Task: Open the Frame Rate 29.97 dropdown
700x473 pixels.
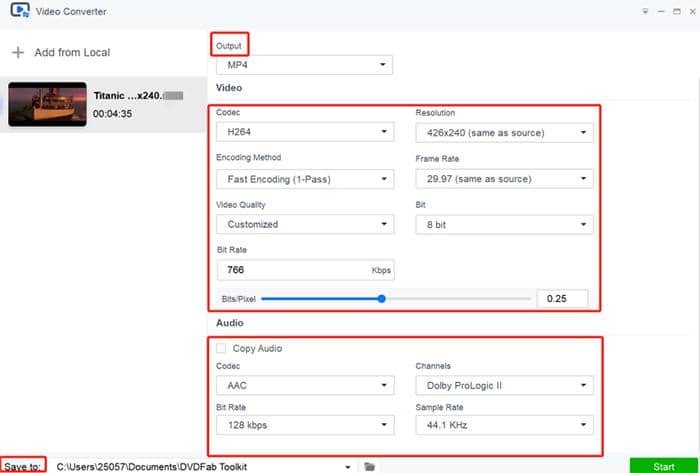Action: [504, 179]
